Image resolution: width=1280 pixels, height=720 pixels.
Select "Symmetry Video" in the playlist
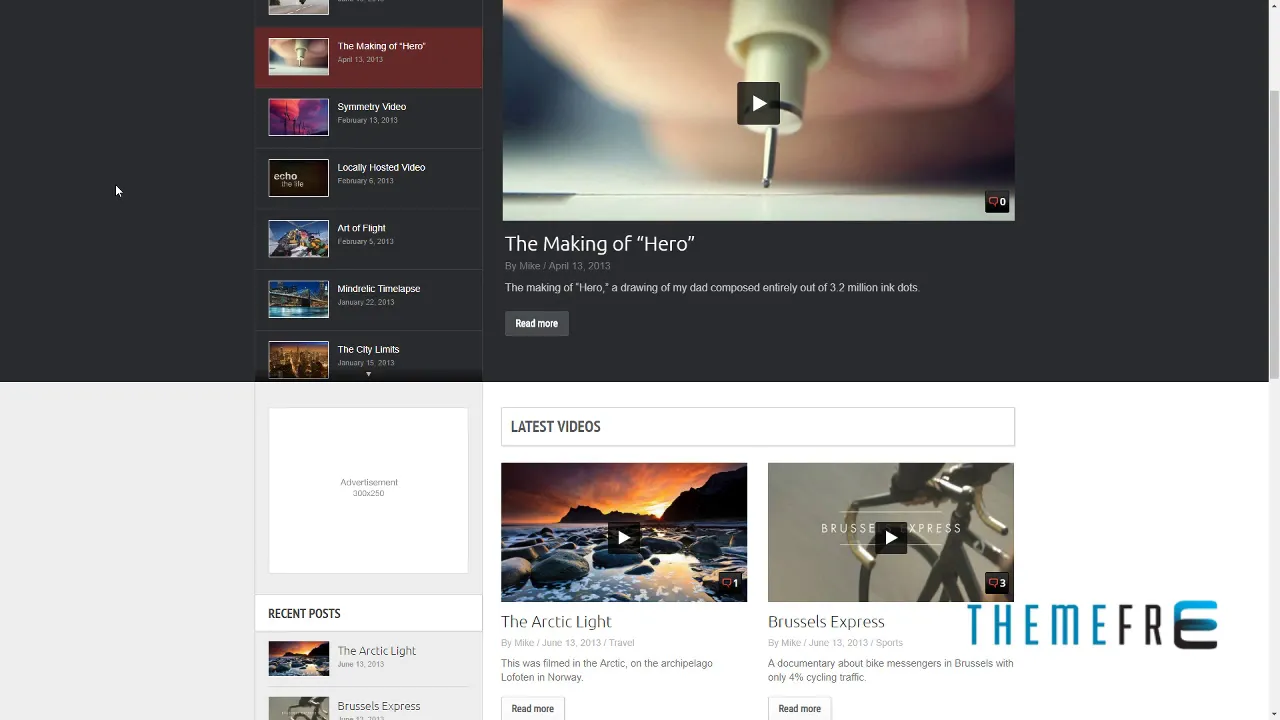tap(368, 118)
